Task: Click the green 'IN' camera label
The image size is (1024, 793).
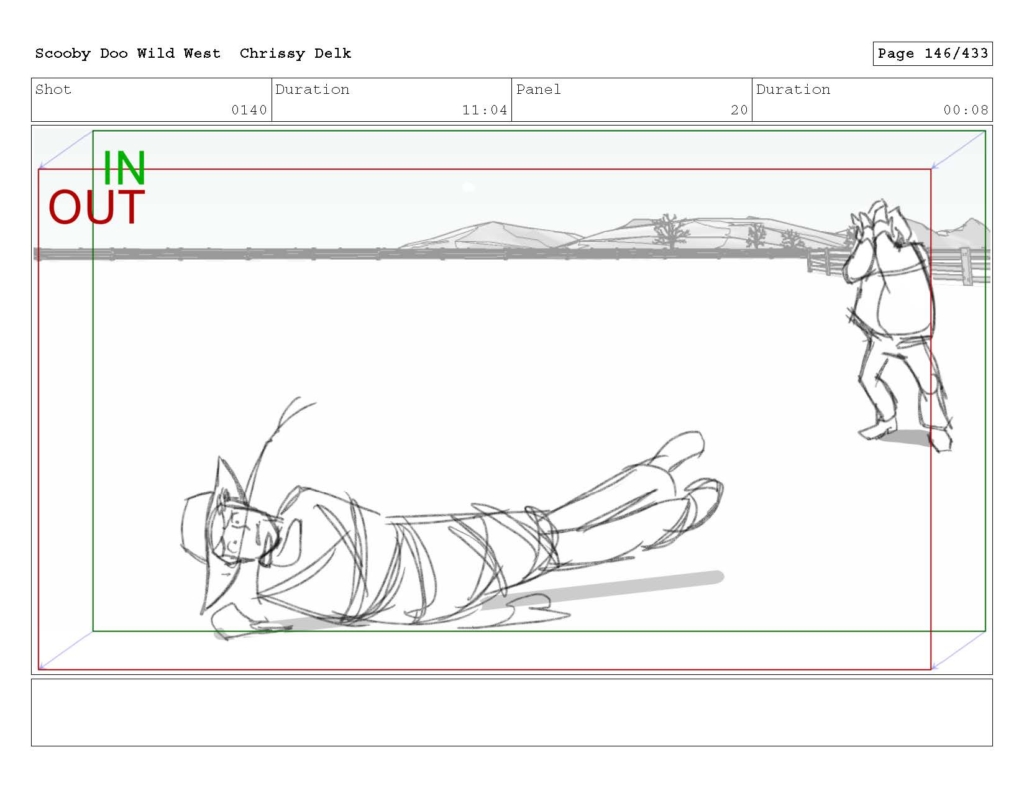Action: [x=124, y=168]
